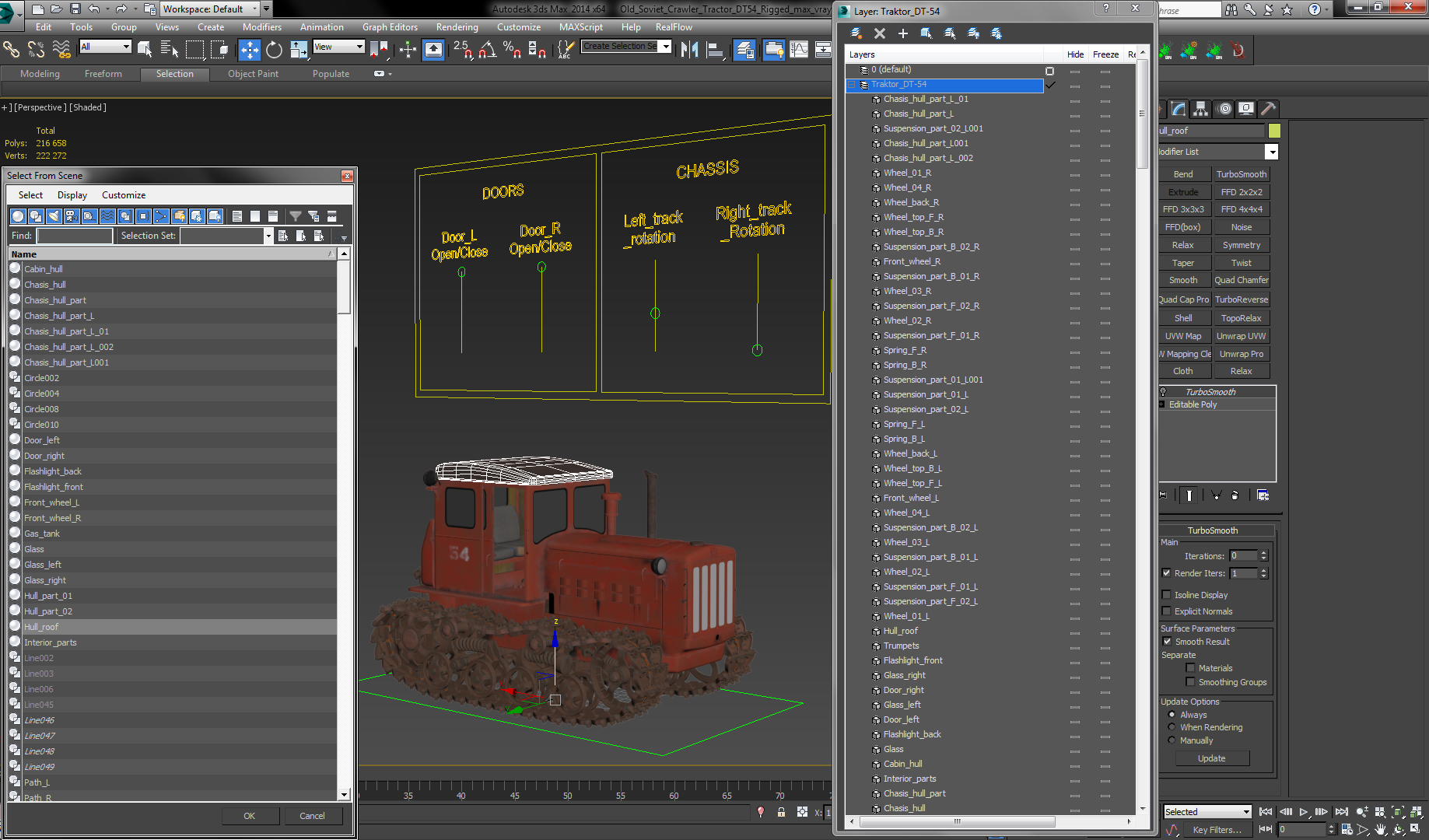Screen dimensions: 1429x840
Task: Select the Select and Move tool
Action: tap(249, 50)
